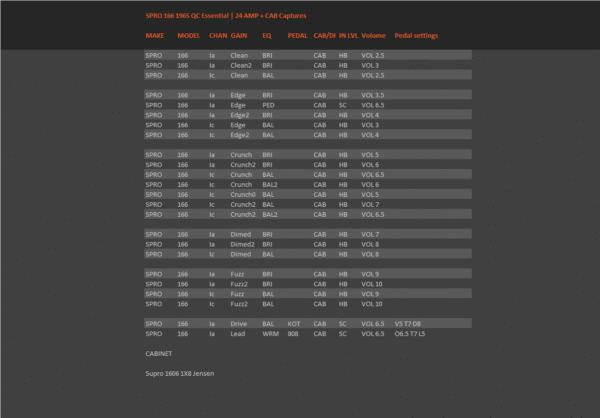Click the EQ column header
The height and width of the screenshot is (418, 600).
click(x=267, y=36)
